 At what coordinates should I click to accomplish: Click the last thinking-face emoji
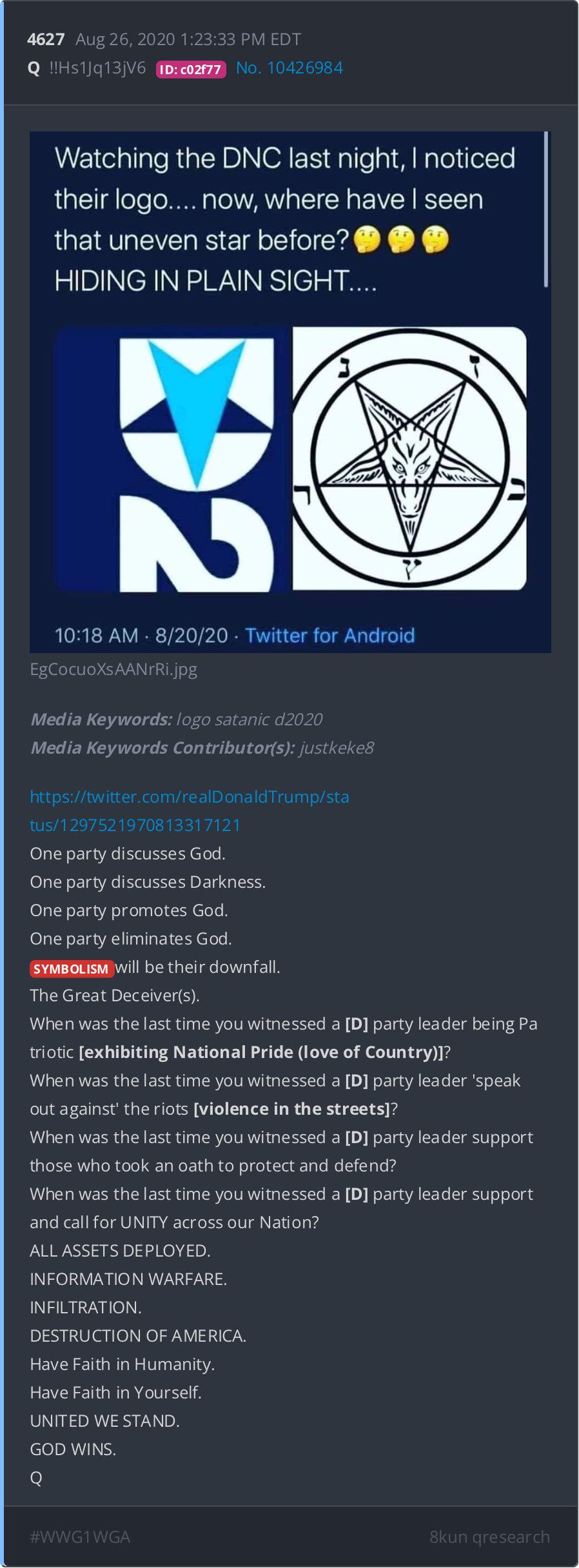tap(435, 240)
